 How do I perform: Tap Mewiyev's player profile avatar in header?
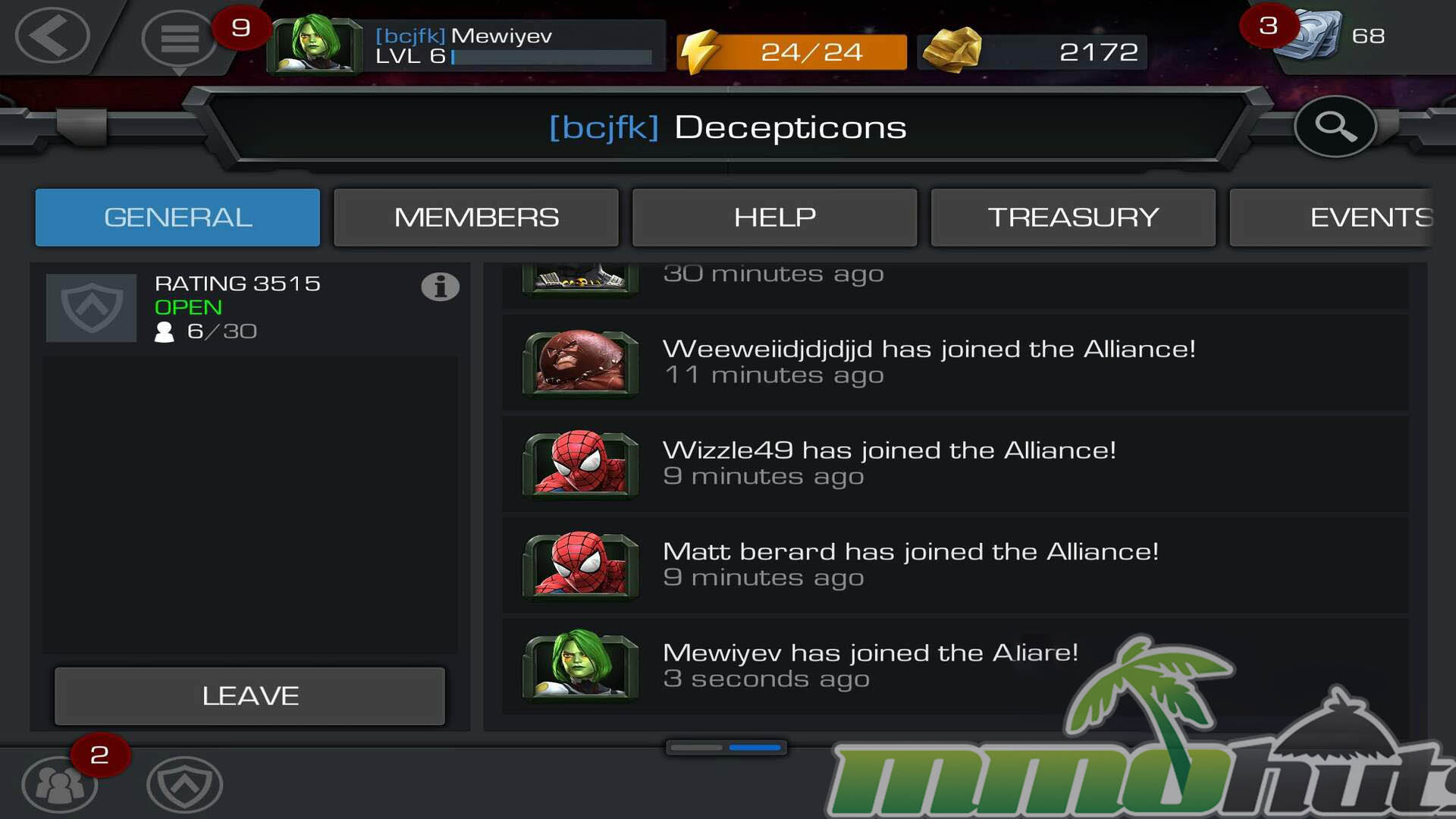[314, 44]
